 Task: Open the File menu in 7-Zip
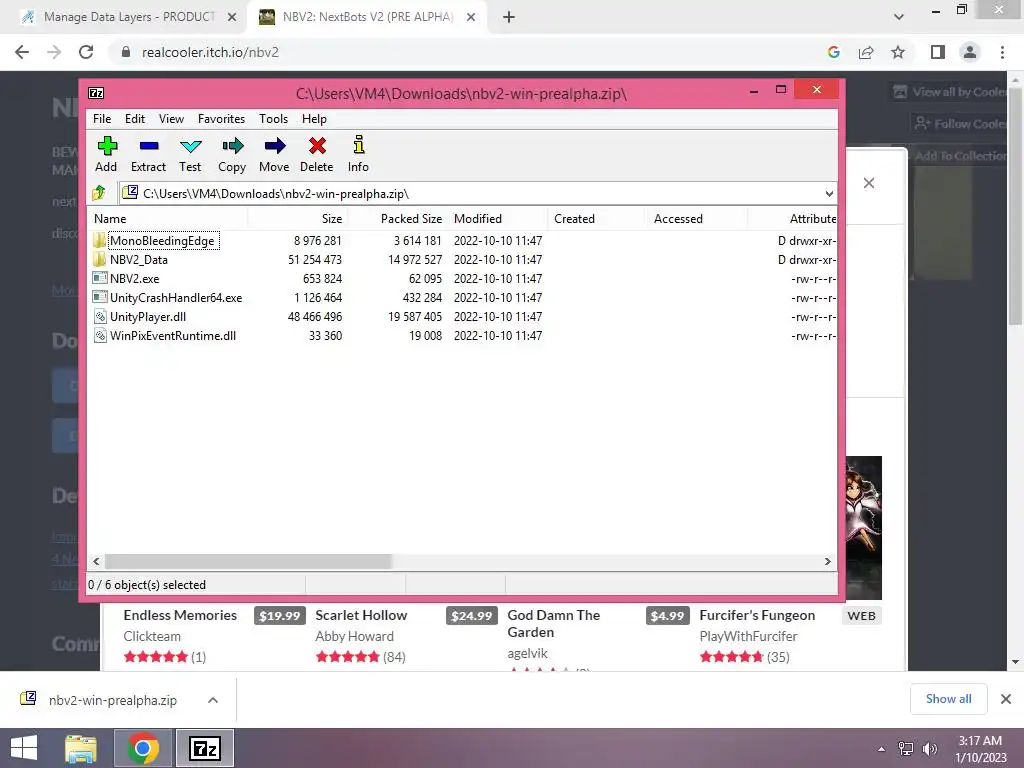(x=102, y=119)
